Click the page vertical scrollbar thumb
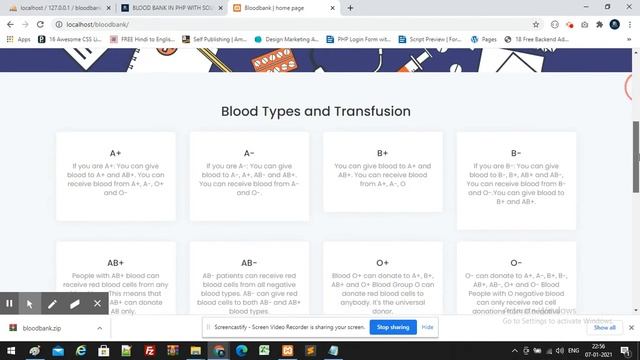 tap(636, 157)
